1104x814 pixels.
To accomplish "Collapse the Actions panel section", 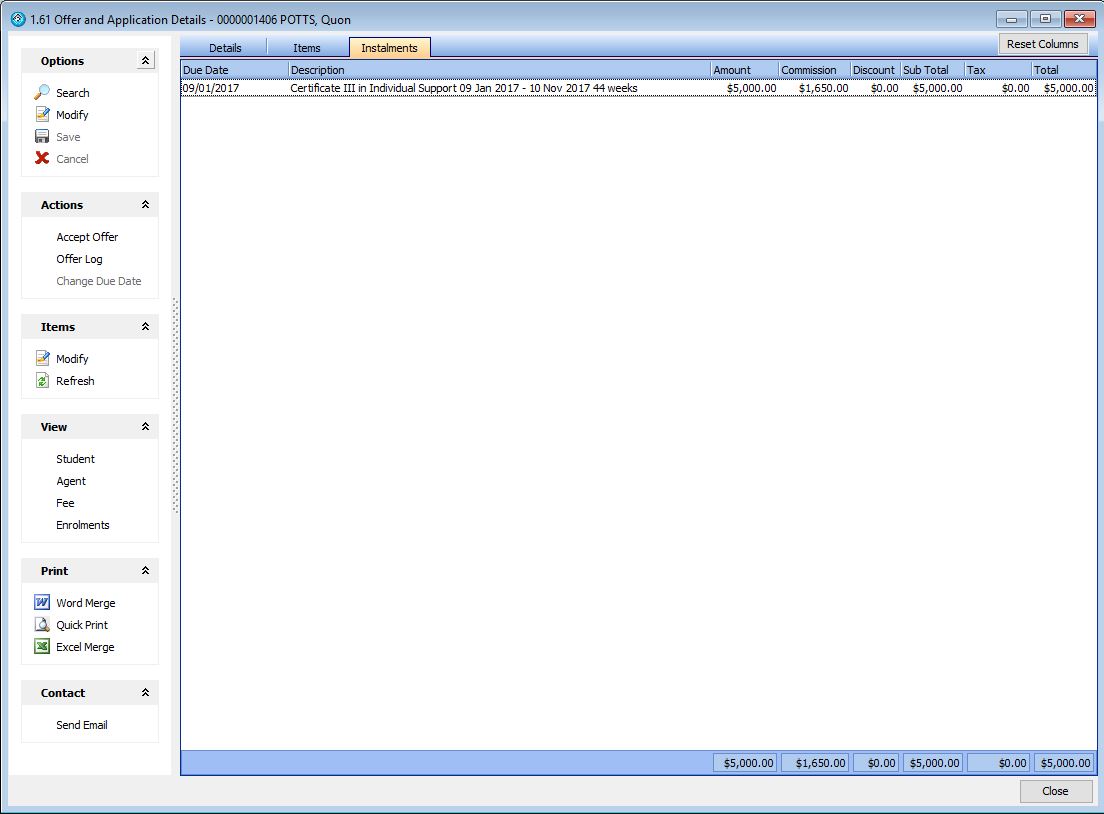I will click(x=145, y=205).
